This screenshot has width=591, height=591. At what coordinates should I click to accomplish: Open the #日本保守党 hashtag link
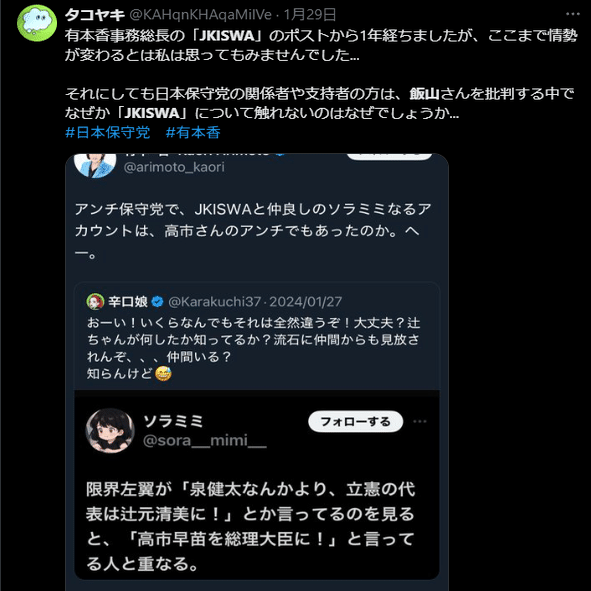tap(107, 133)
